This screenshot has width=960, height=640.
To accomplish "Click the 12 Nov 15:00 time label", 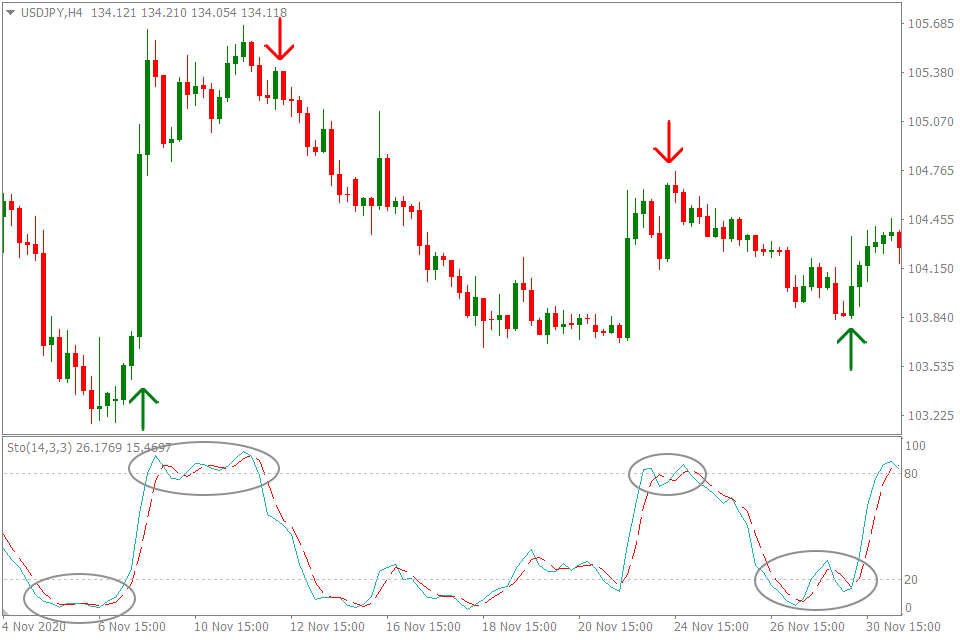I will (328, 627).
